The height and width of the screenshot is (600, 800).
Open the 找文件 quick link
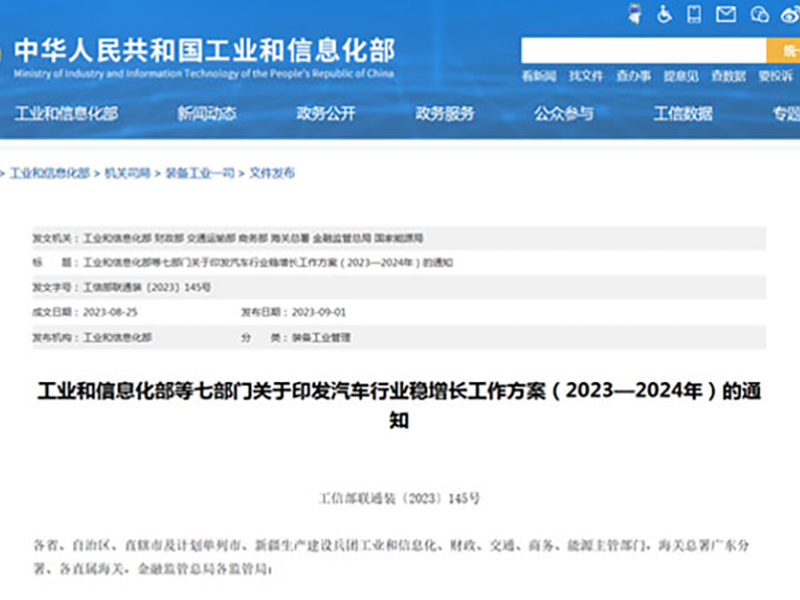click(x=586, y=76)
